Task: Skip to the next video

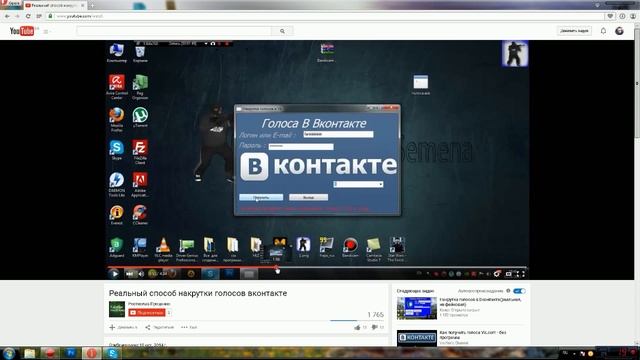Action: coord(129,274)
